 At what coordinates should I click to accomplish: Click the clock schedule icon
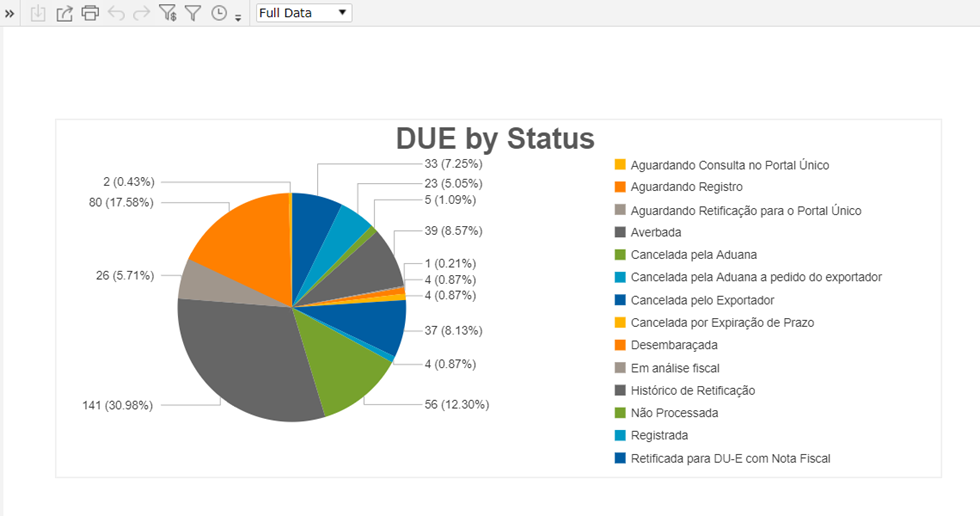click(x=219, y=12)
